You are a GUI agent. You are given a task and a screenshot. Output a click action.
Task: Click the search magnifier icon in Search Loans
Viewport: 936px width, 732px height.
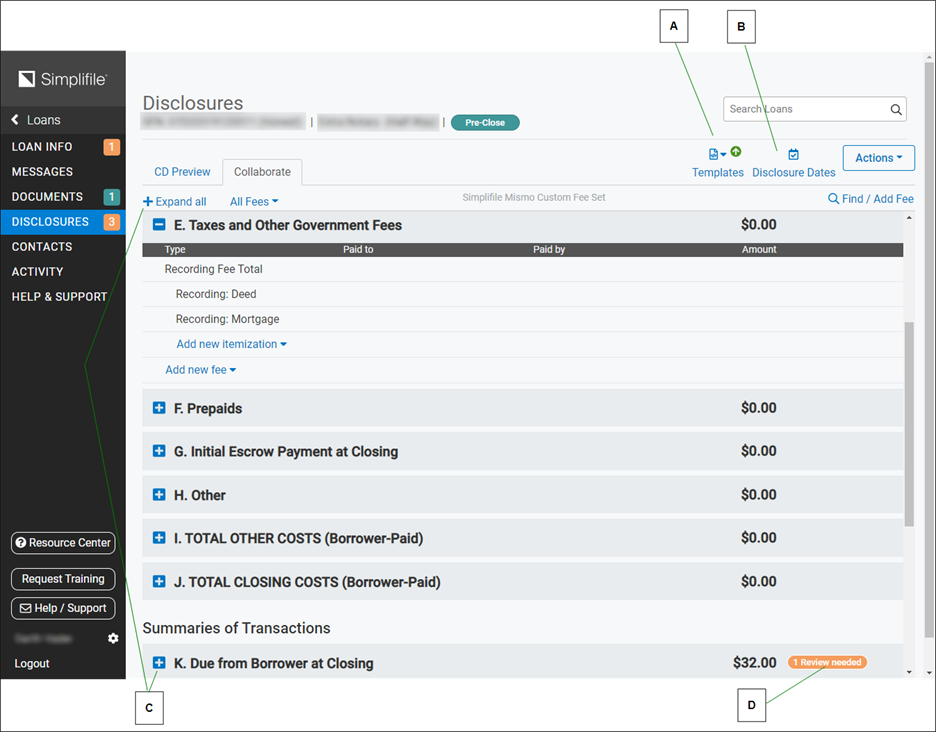coord(895,109)
